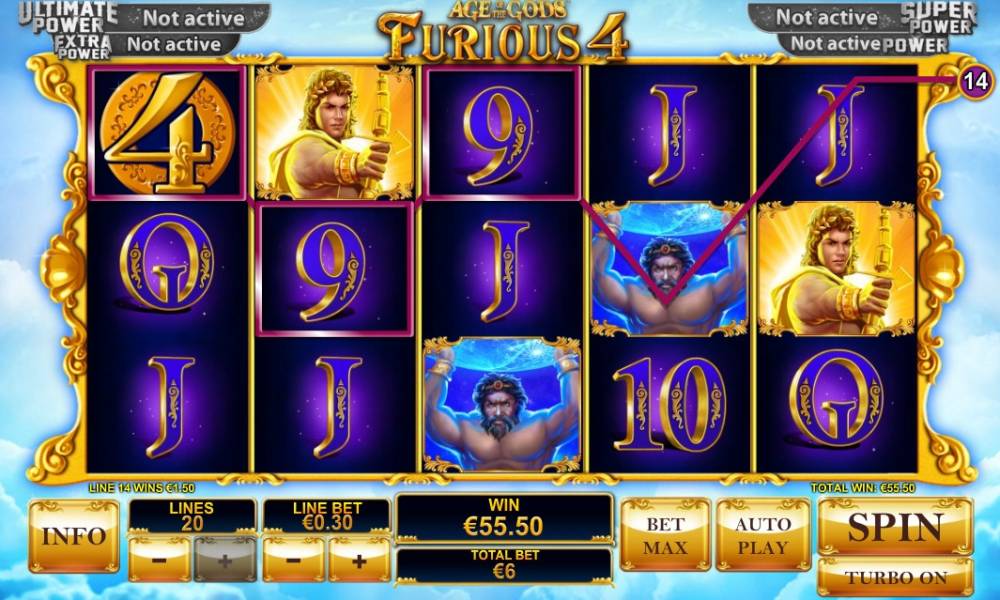Click the archer god symbol on reel two
Image resolution: width=1000 pixels, height=600 pixels.
pyautogui.click(x=334, y=133)
